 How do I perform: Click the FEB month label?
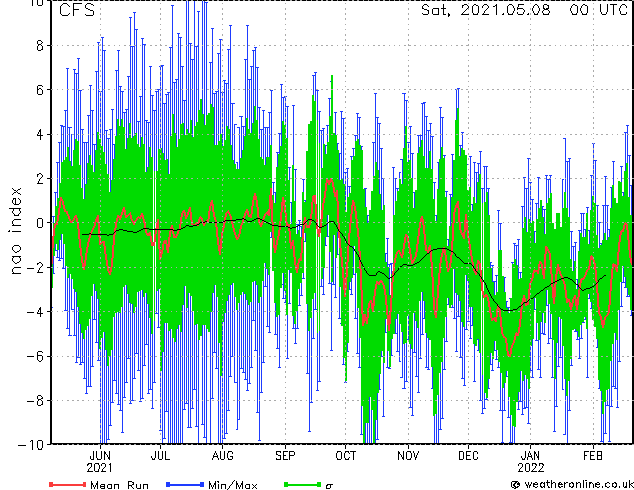tap(593, 456)
